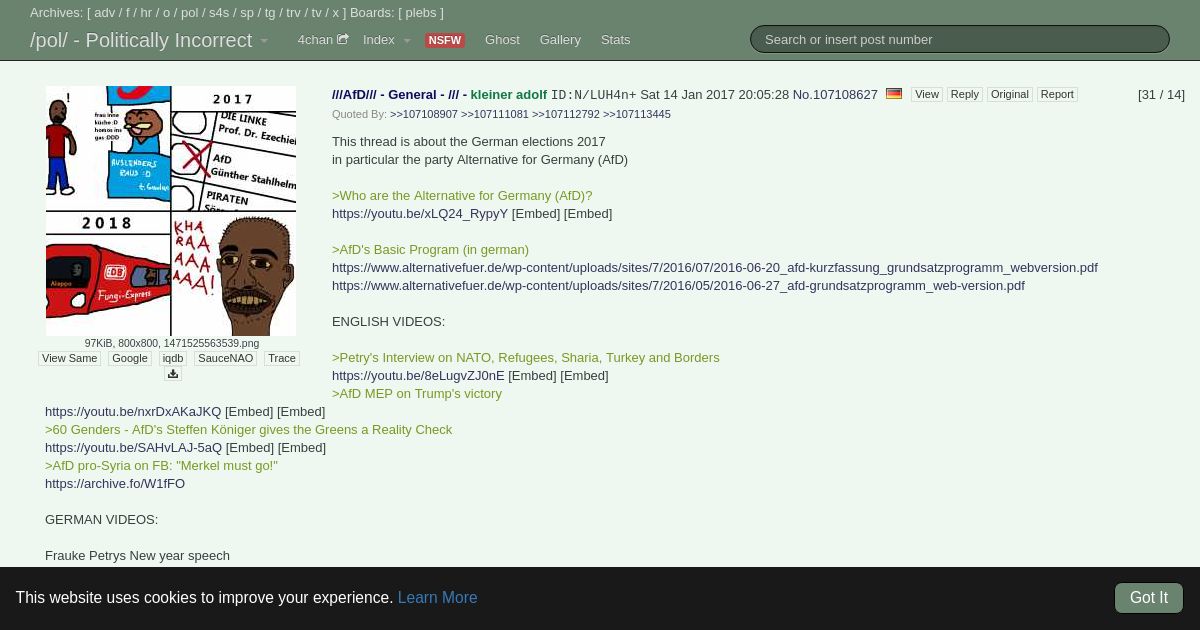Viewport: 1200px width, 630px height.
Task: Open quoting post >>107113445
Action: point(637,115)
